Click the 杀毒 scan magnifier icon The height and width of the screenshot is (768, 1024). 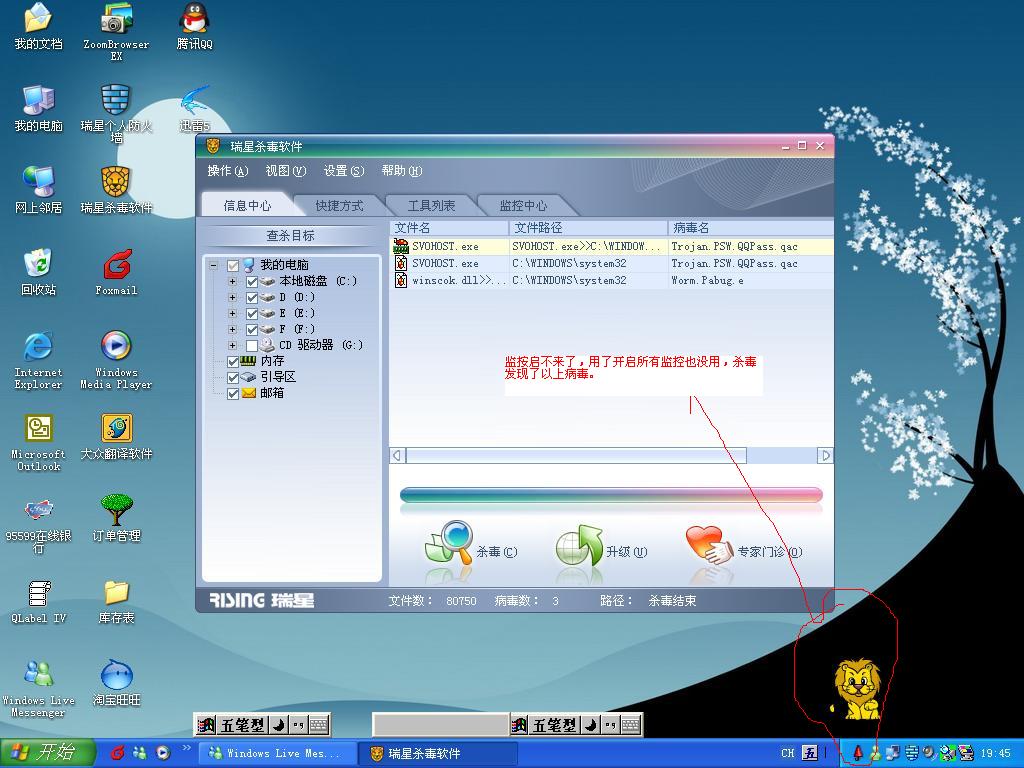click(x=448, y=543)
